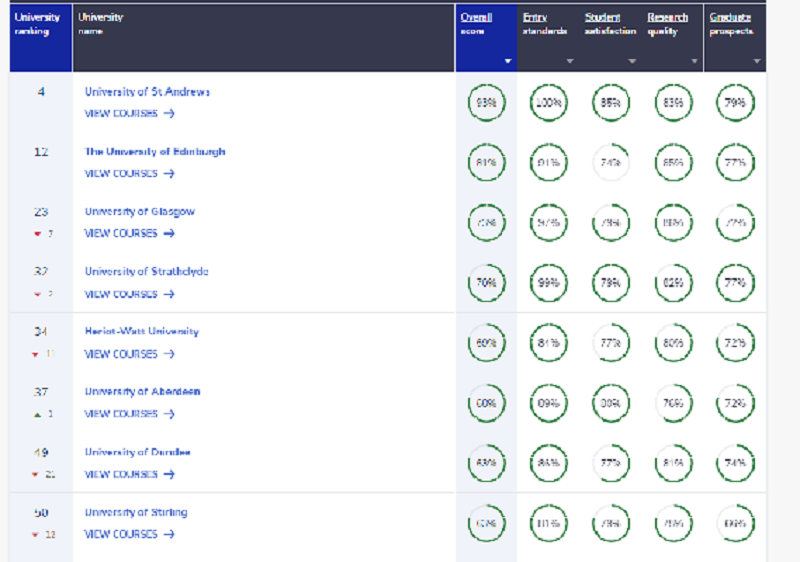Click Edinburgh entry standards circle

pyautogui.click(x=548, y=163)
